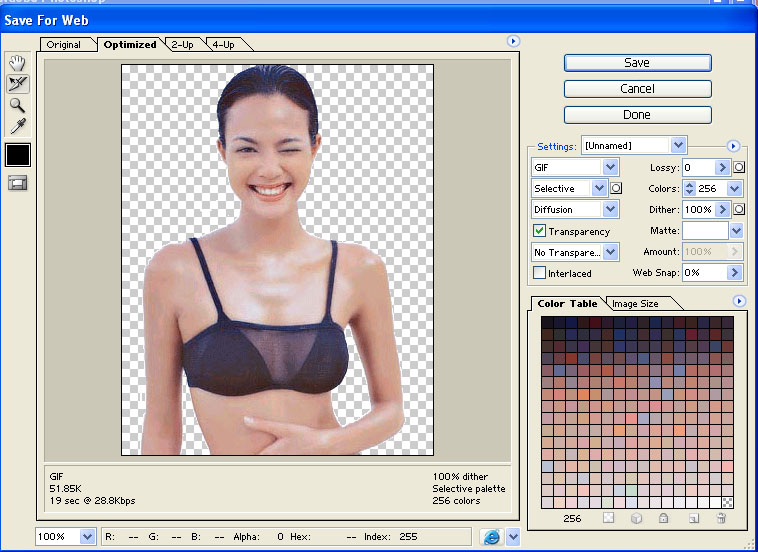
Task: Click the Done button
Action: (x=637, y=115)
